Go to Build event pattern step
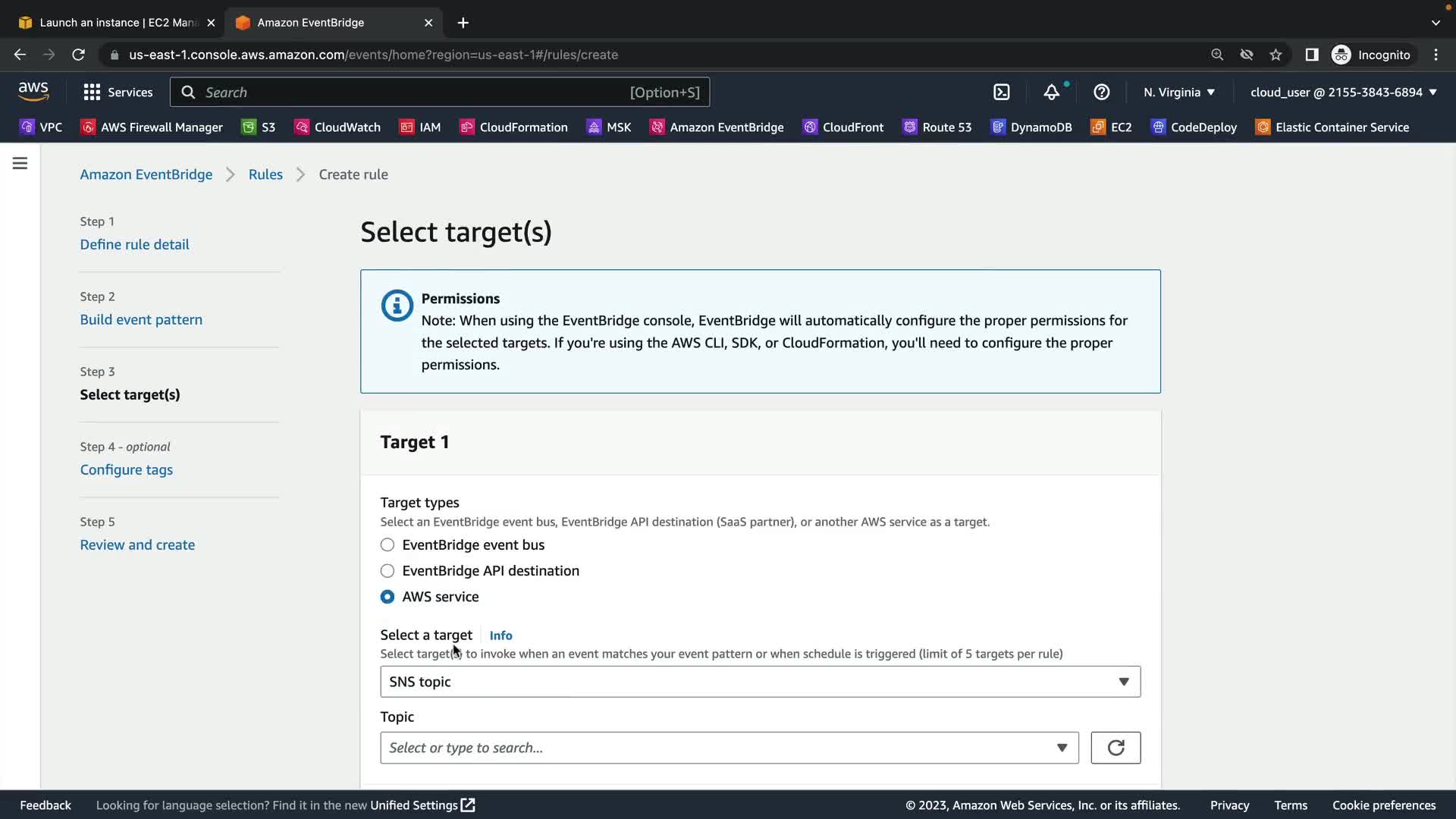1456x819 pixels. pyautogui.click(x=141, y=320)
